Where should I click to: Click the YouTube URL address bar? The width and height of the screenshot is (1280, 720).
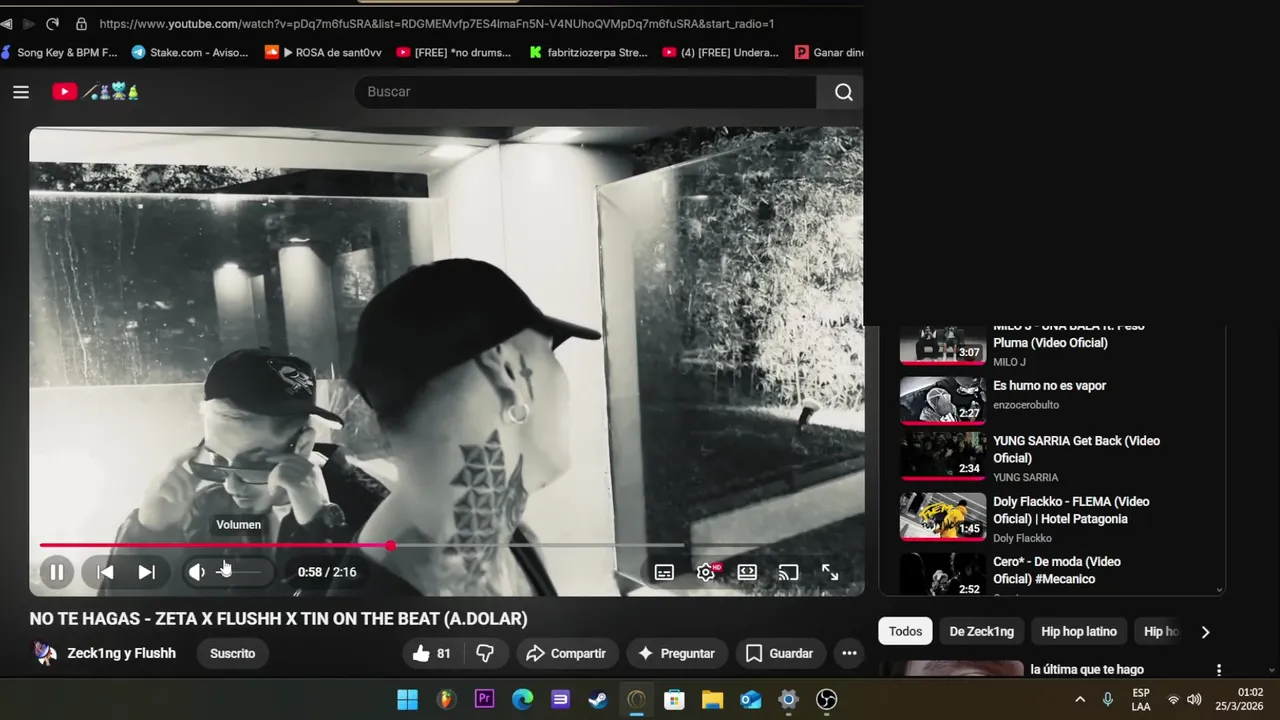coord(437,23)
